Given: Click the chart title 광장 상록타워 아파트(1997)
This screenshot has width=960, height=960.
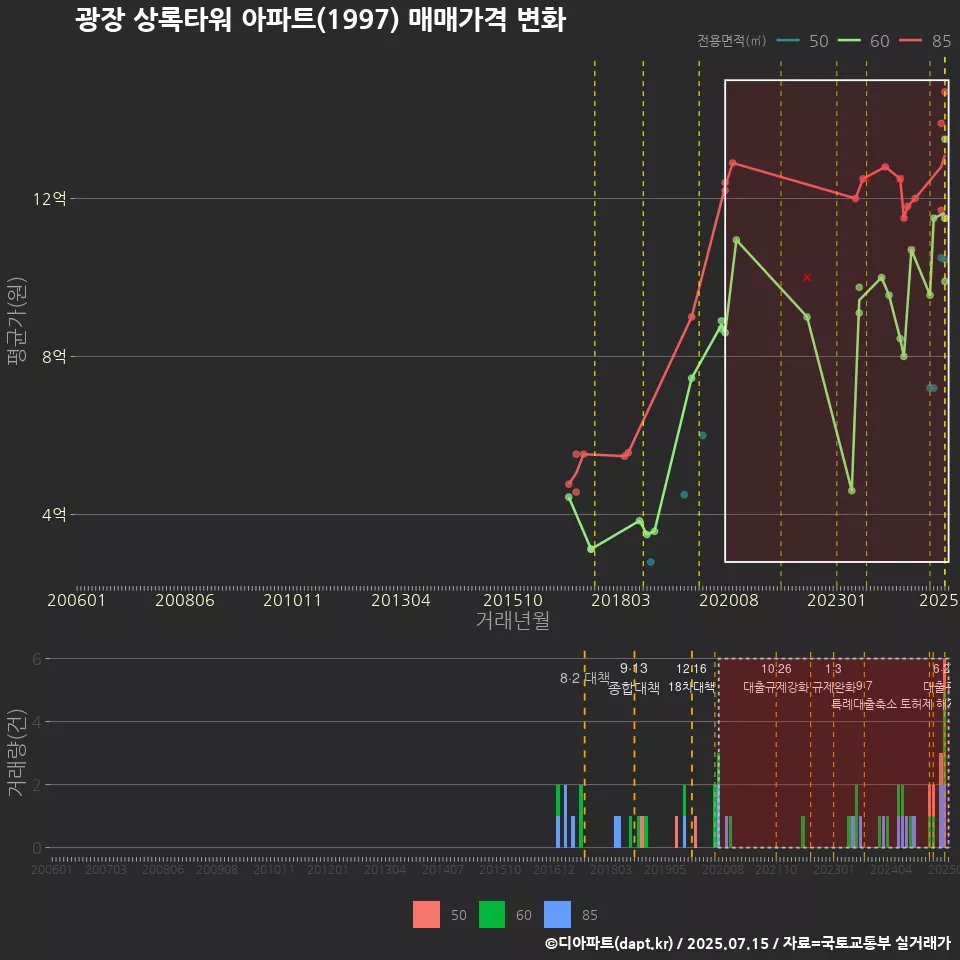Looking at the screenshot, I should pyautogui.click(x=237, y=20).
